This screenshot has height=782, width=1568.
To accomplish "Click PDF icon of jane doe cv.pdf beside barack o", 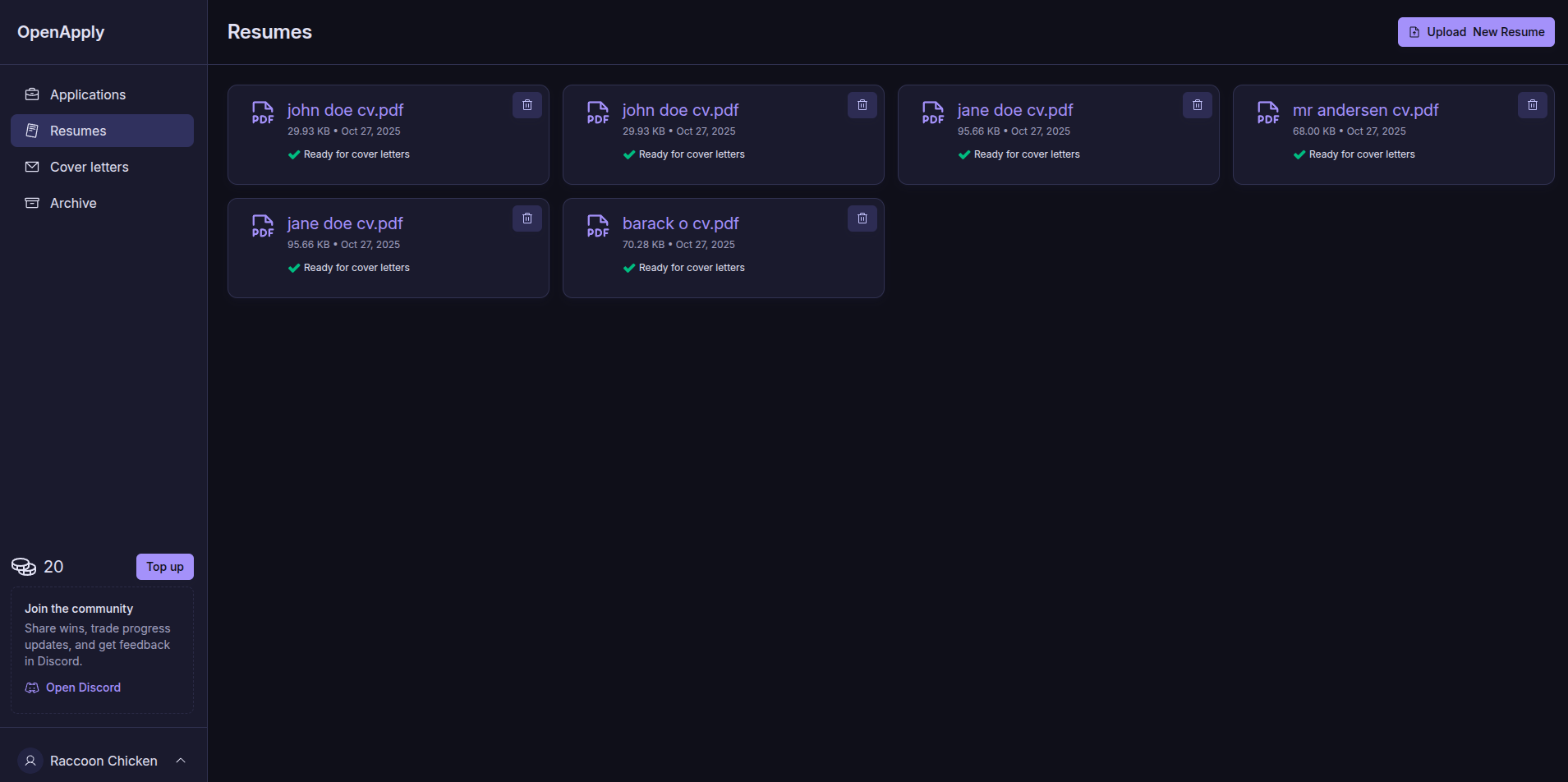I will 263,226.
